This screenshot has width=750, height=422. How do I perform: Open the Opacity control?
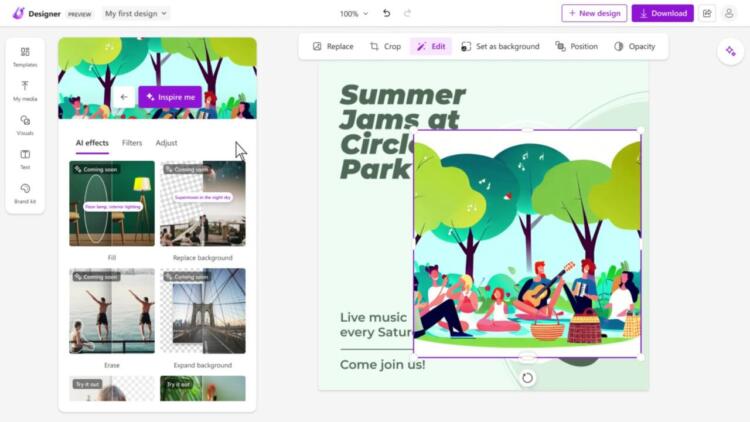pos(634,47)
